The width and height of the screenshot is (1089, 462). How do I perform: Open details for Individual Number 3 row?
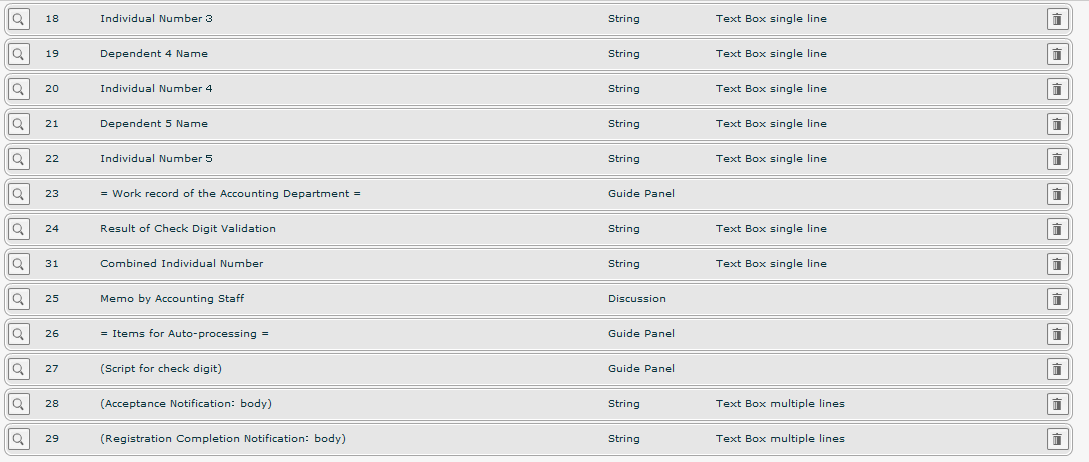[x=19, y=19]
